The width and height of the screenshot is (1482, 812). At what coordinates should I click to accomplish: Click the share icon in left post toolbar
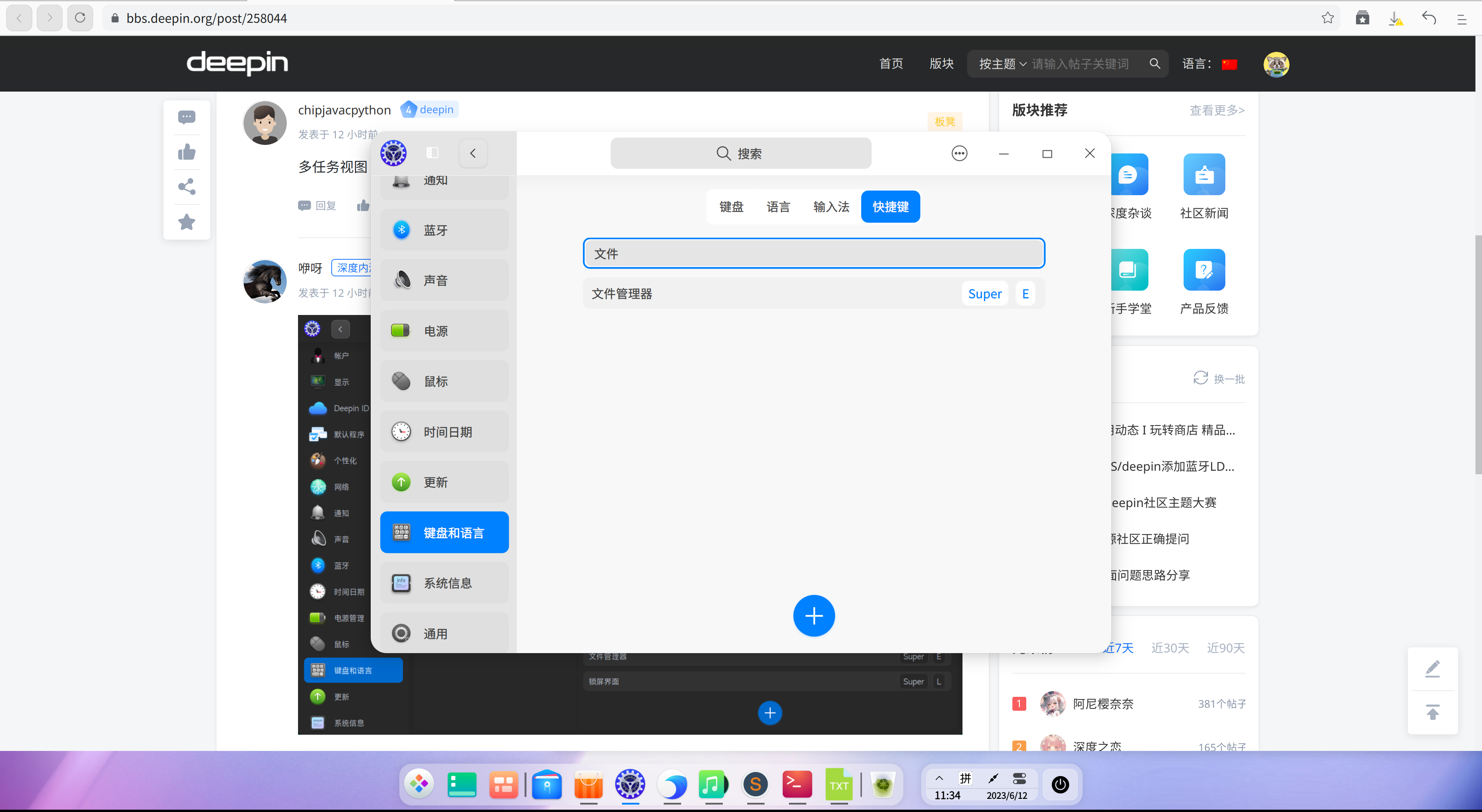pyautogui.click(x=186, y=186)
